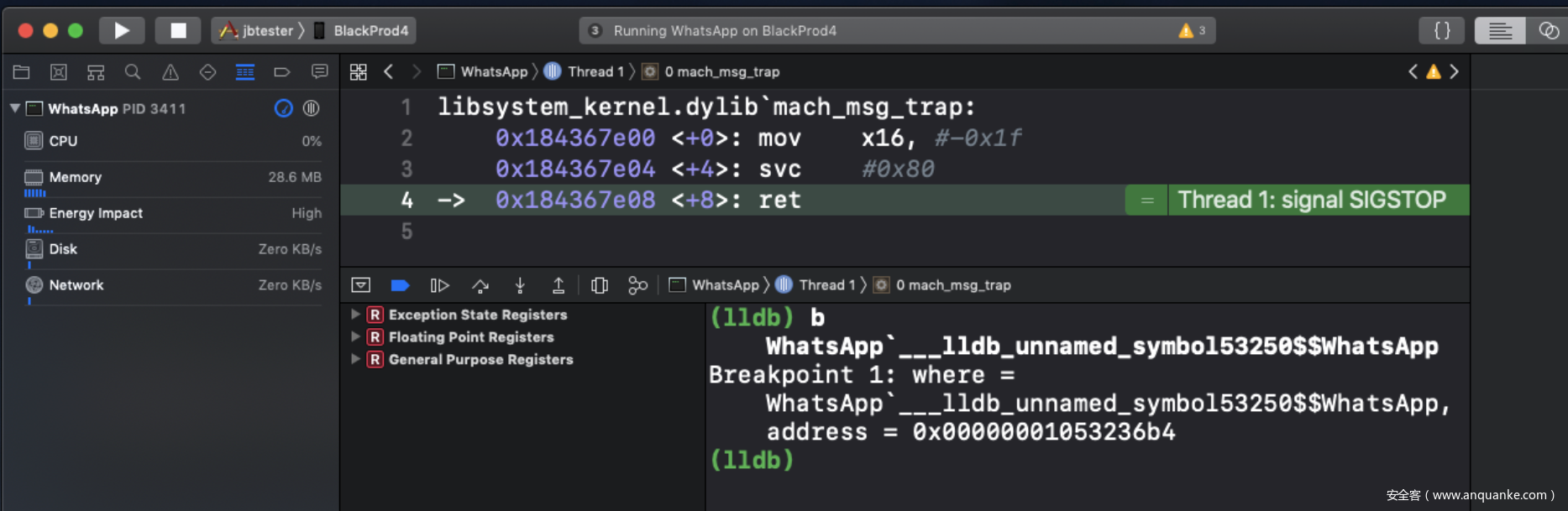Click the Run (play) button
The width and height of the screenshot is (1568, 511).
tap(122, 31)
